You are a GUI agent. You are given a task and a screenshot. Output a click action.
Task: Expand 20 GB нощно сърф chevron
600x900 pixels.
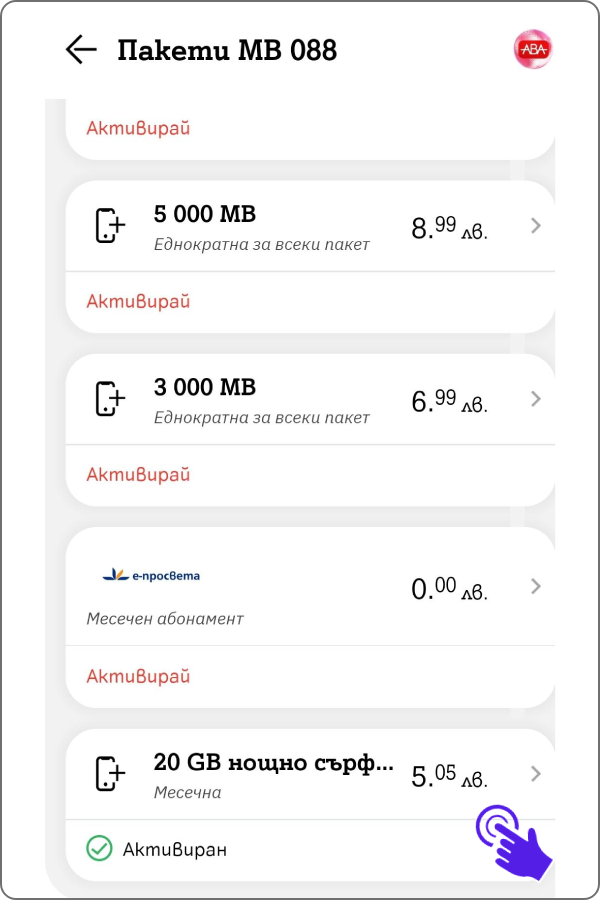536,774
